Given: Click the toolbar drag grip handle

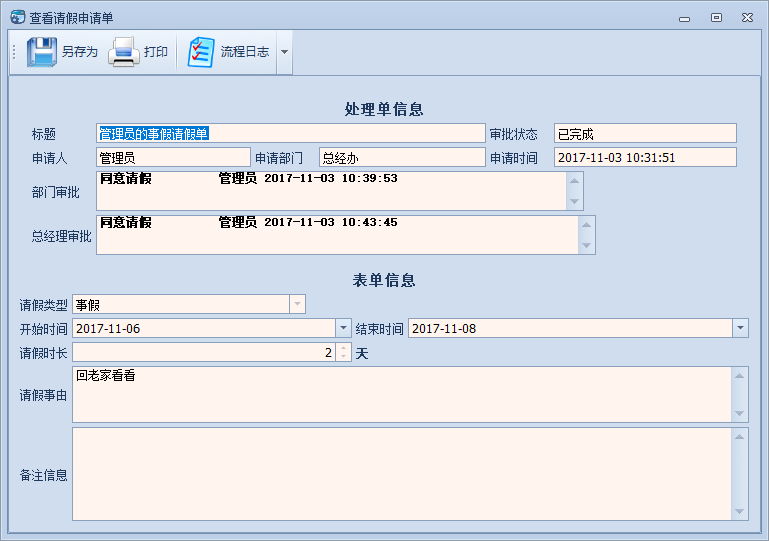Looking at the screenshot, I should pos(14,52).
